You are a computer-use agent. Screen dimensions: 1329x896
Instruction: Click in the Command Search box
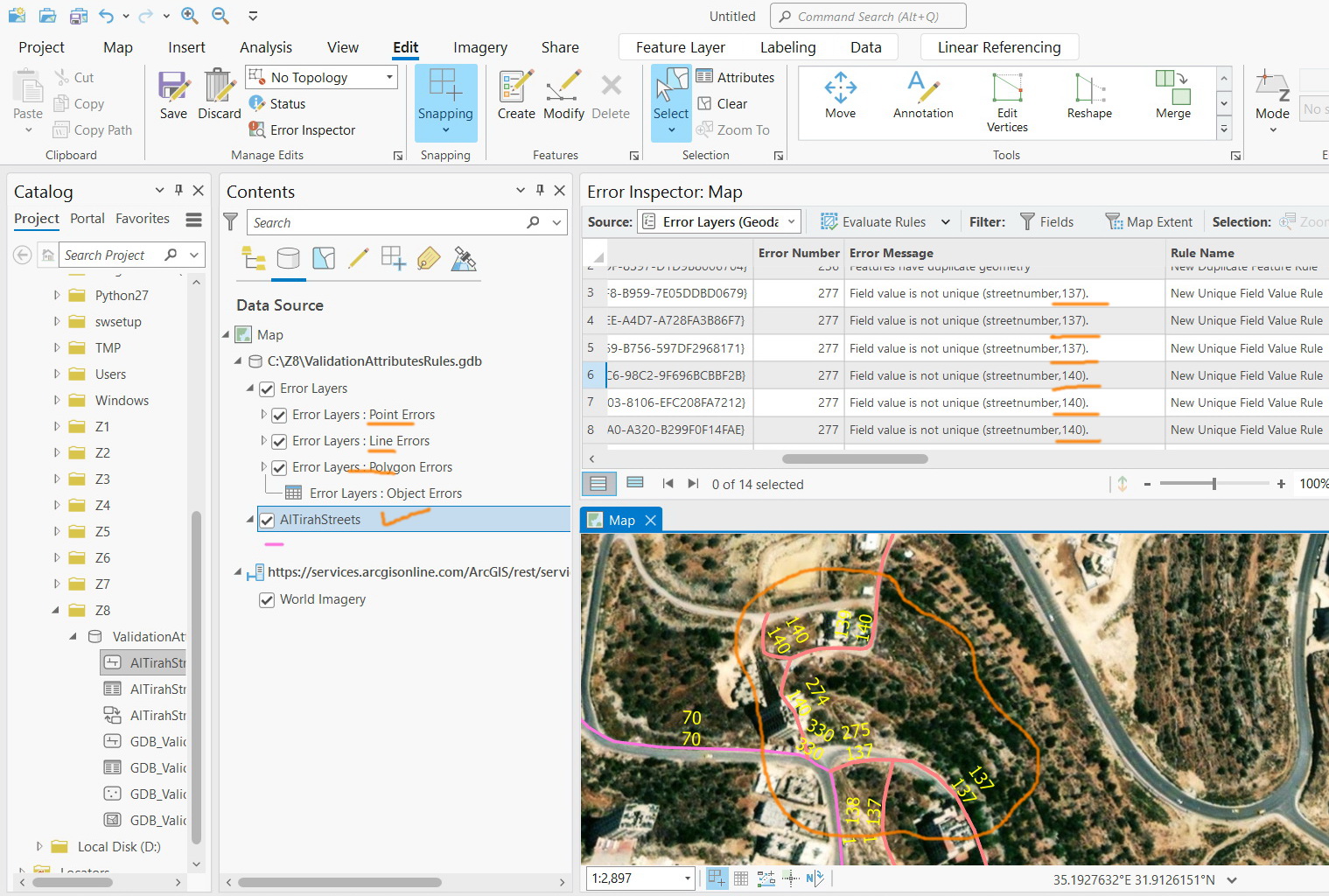pyautogui.click(x=867, y=16)
